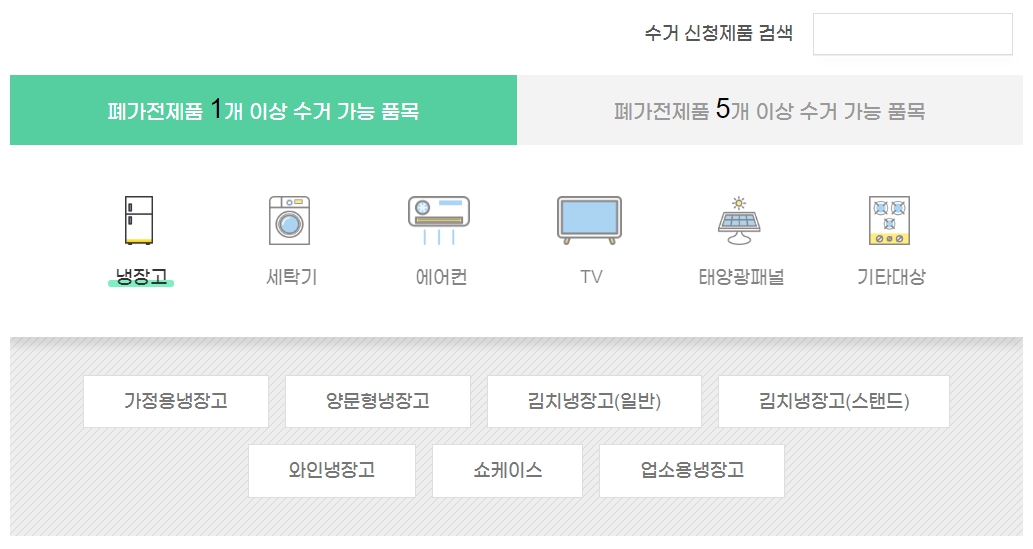Choose the 와인냉장고 button
This screenshot has height=549, width=1033.
[332, 471]
